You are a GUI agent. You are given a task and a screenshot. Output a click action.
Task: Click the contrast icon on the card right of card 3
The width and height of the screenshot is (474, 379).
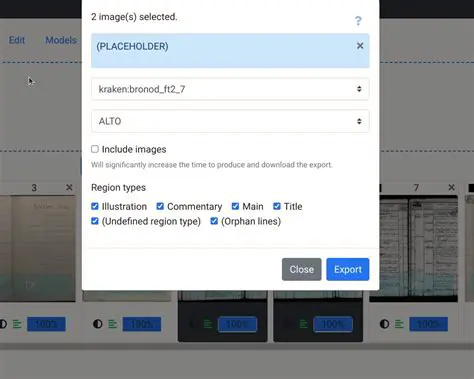pos(98,324)
